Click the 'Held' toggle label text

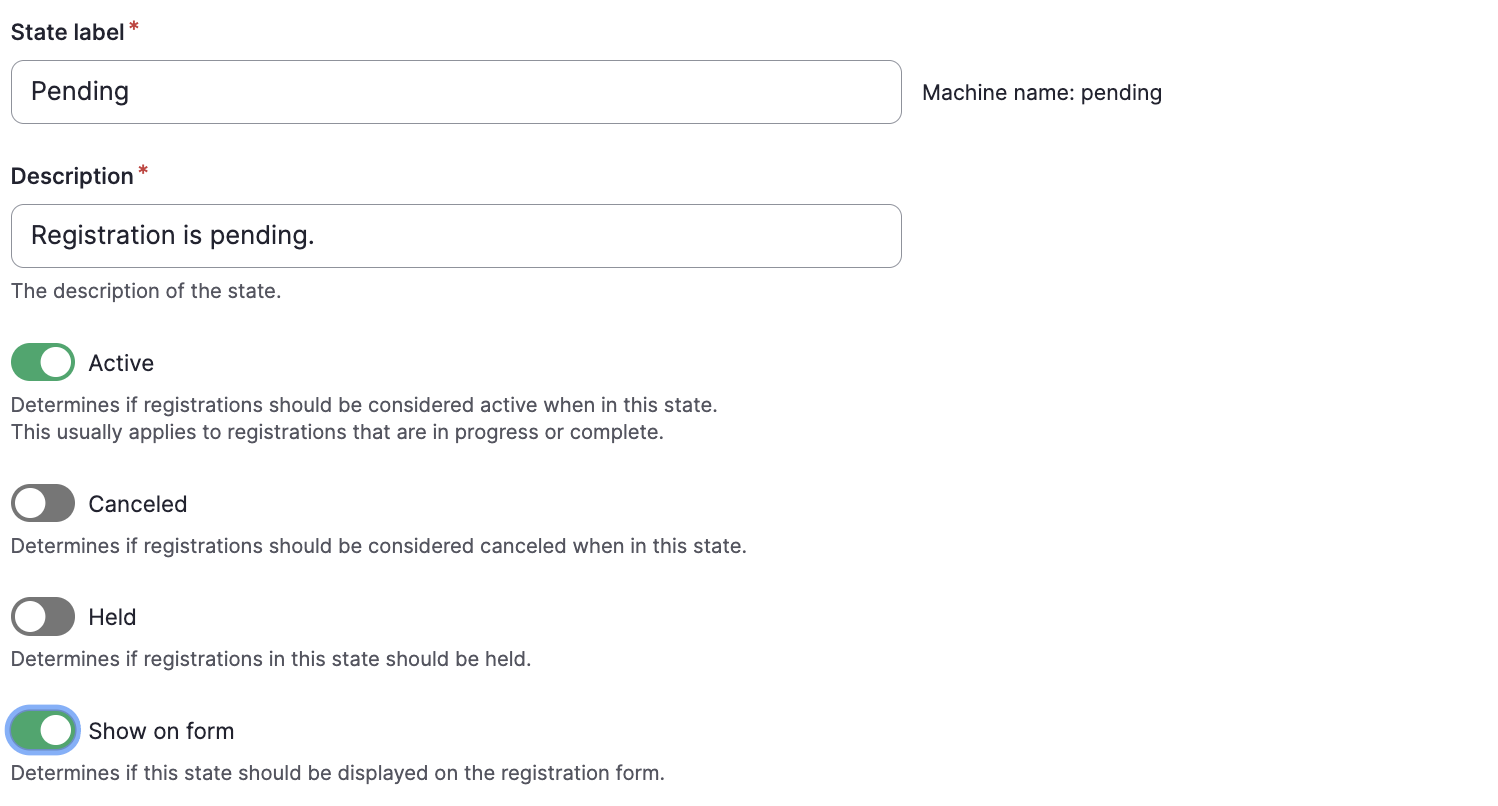[112, 617]
